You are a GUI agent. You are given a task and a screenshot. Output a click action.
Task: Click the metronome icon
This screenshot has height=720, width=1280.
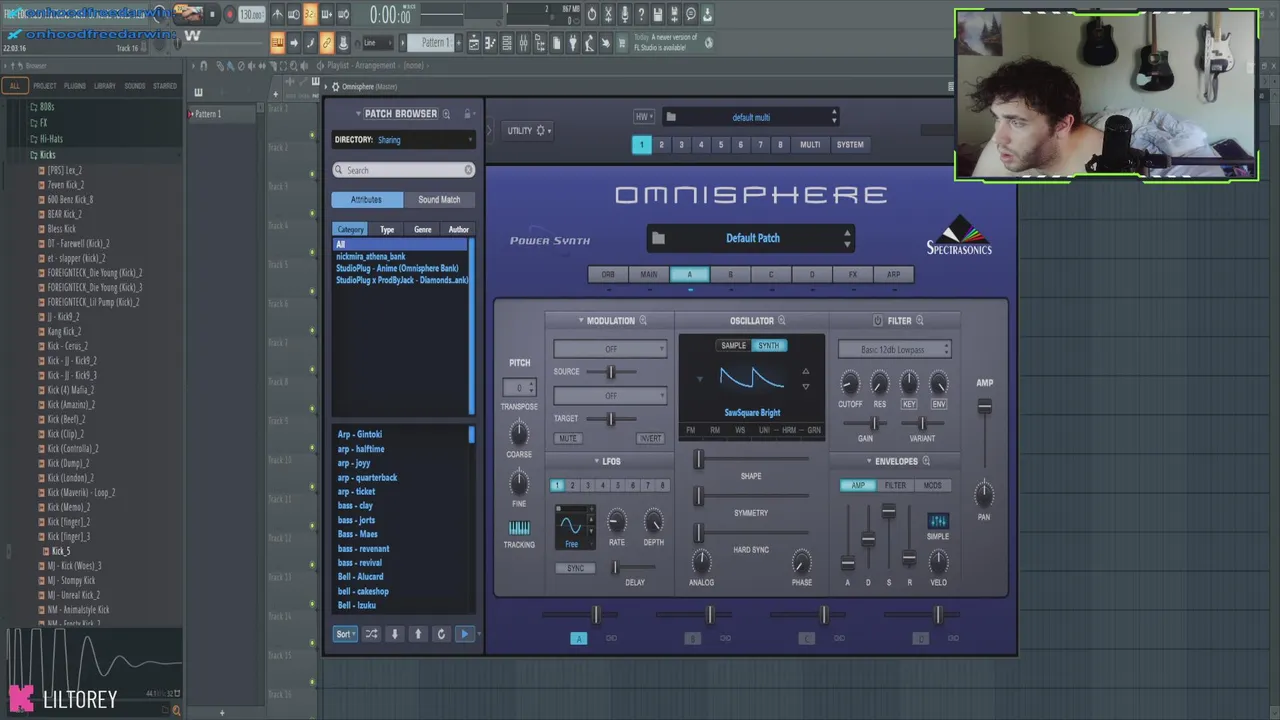click(x=278, y=14)
